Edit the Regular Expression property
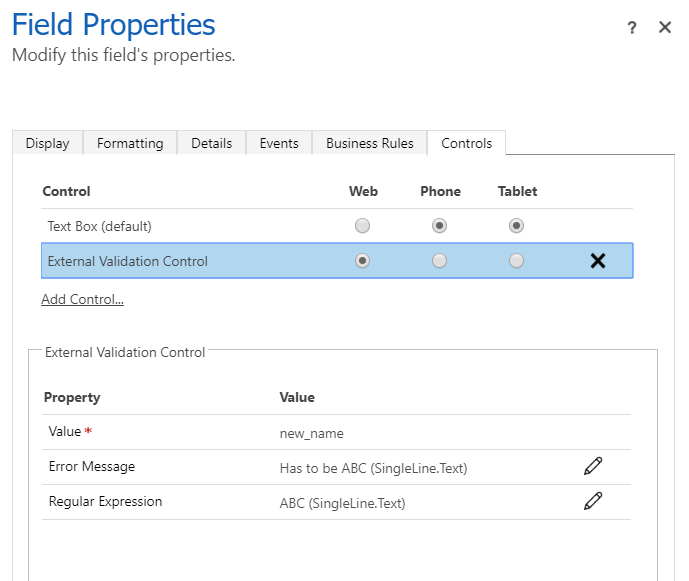The height and width of the screenshot is (581, 689). click(x=593, y=502)
